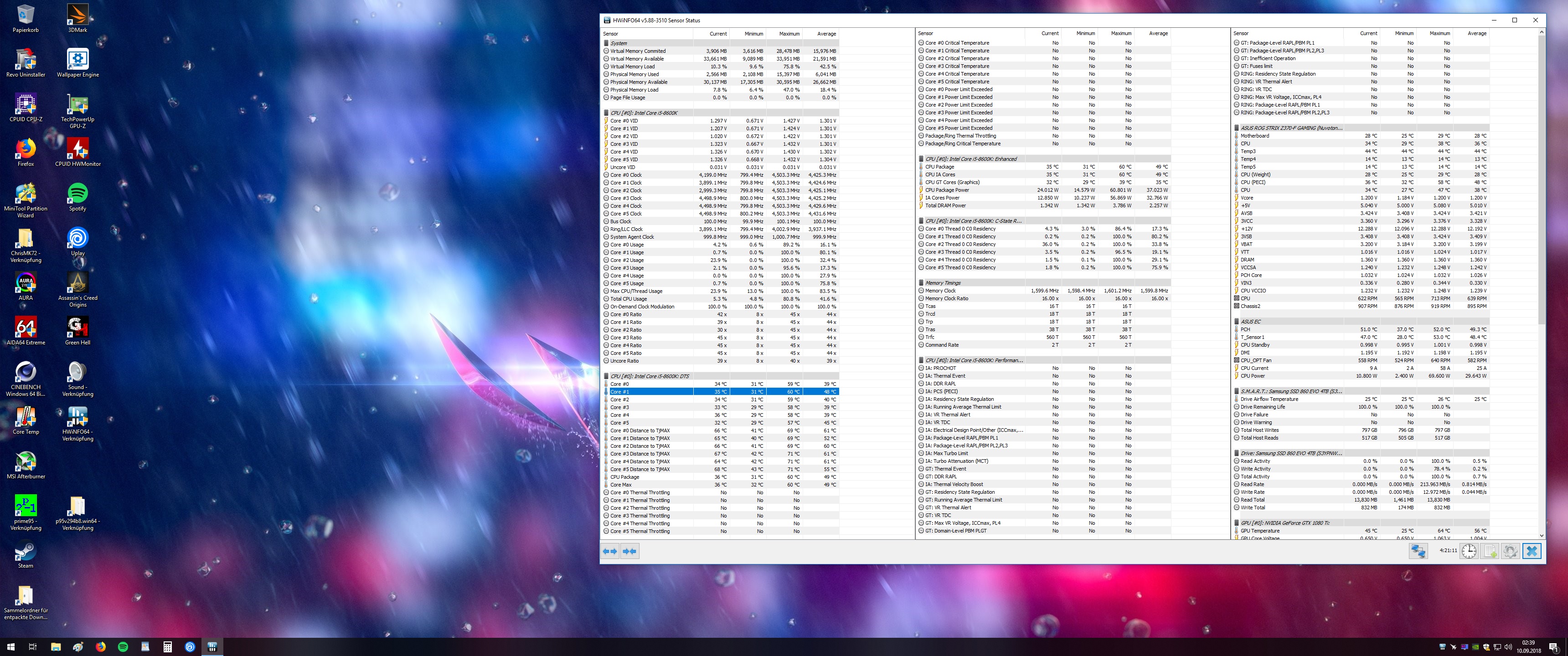Select the Uncore Ratio row
1568x656 pixels.
(721, 361)
